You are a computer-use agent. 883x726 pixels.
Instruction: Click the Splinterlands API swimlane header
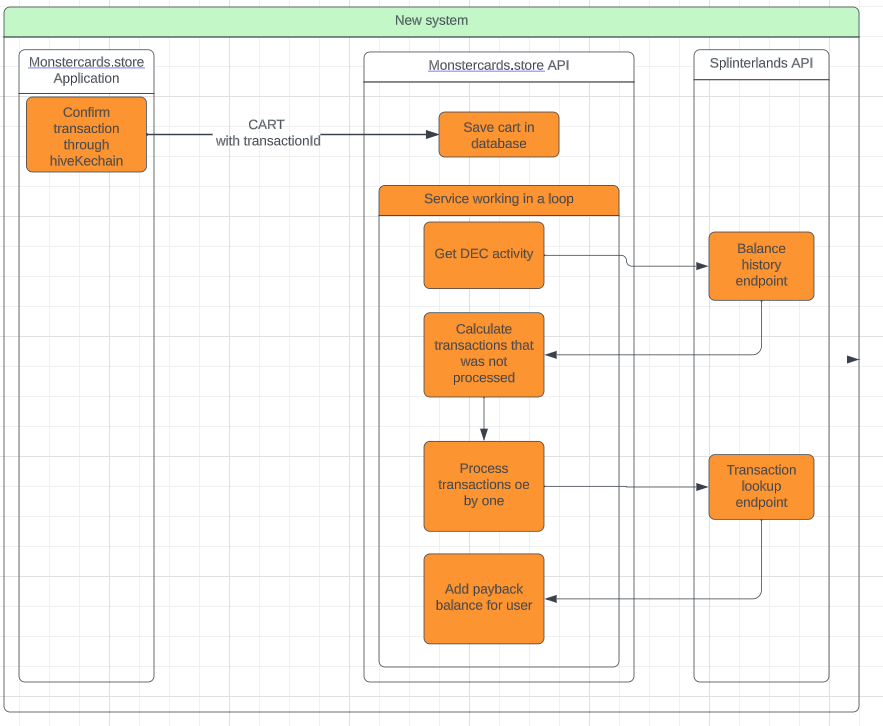tap(761, 64)
